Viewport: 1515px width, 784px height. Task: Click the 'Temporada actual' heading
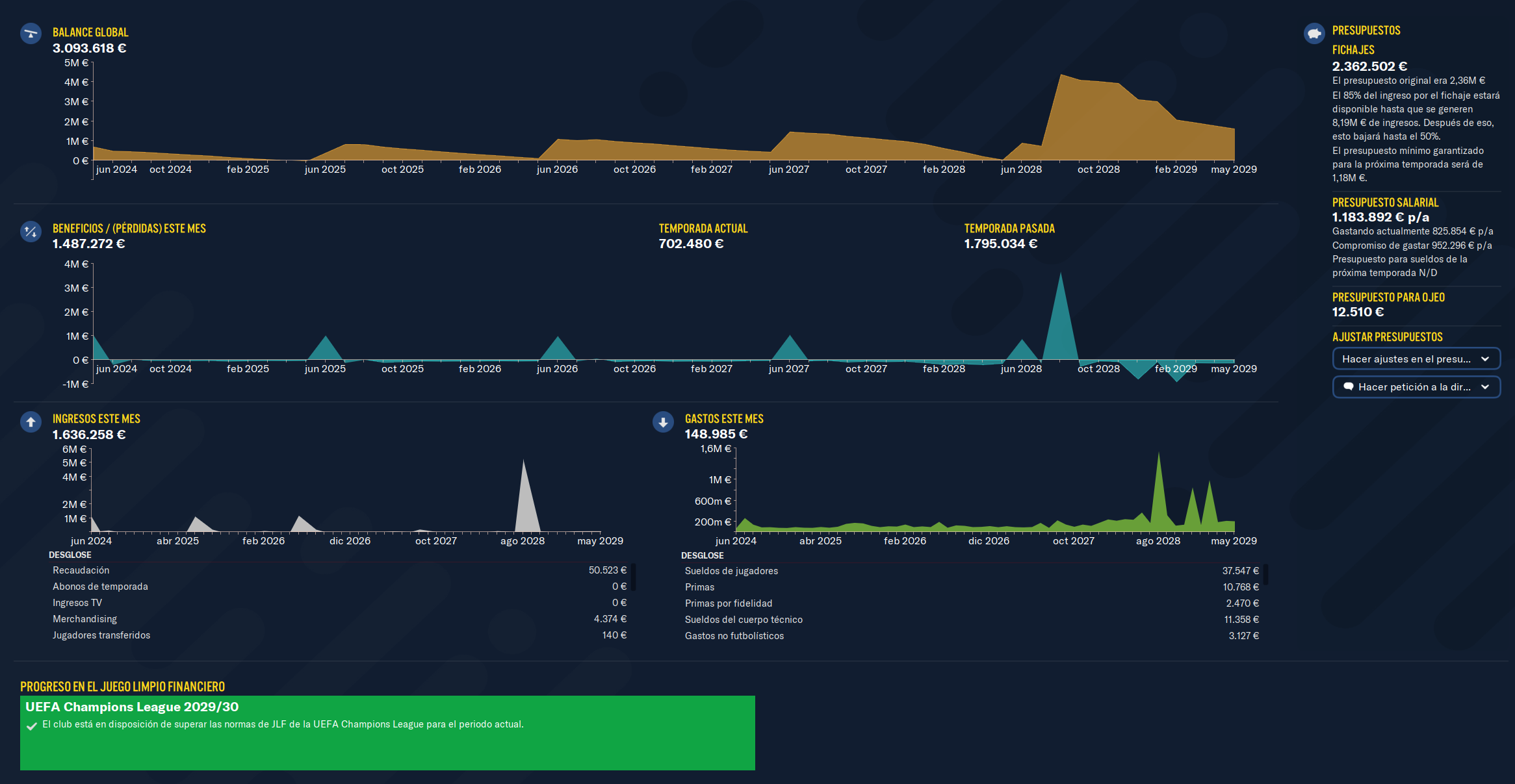(703, 229)
